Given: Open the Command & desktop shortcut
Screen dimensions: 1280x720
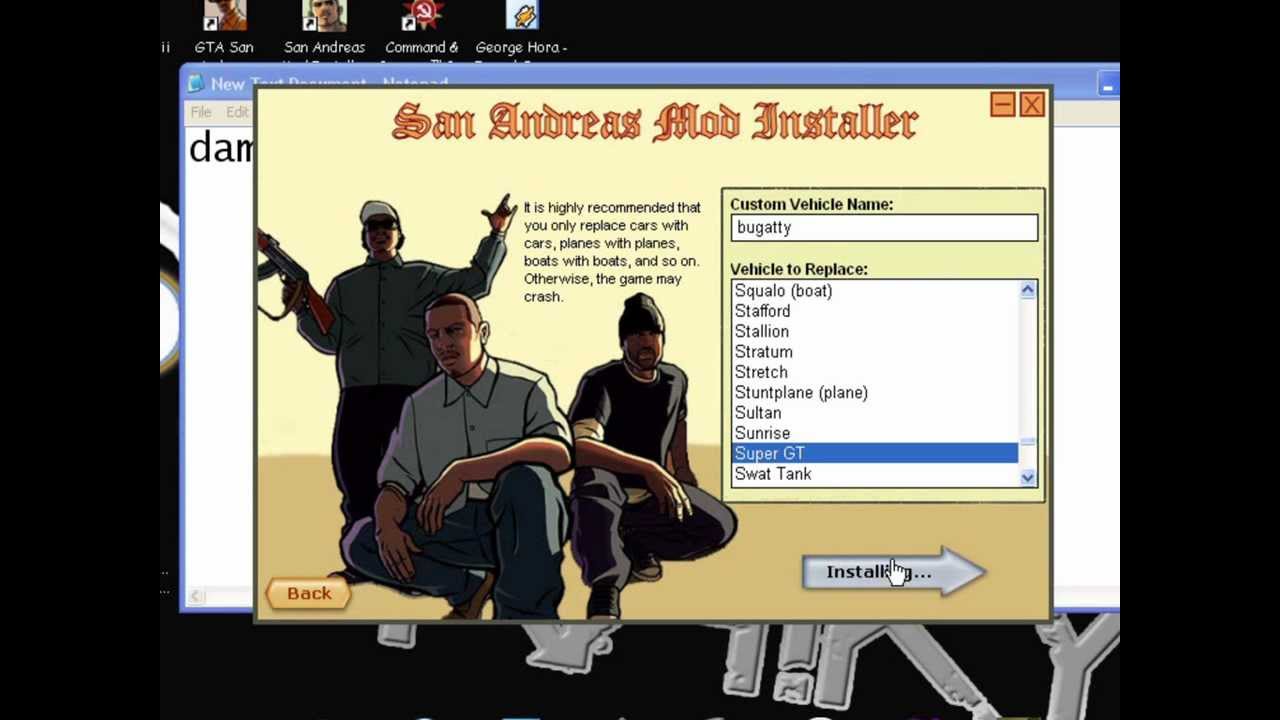Looking at the screenshot, I should tap(422, 30).
